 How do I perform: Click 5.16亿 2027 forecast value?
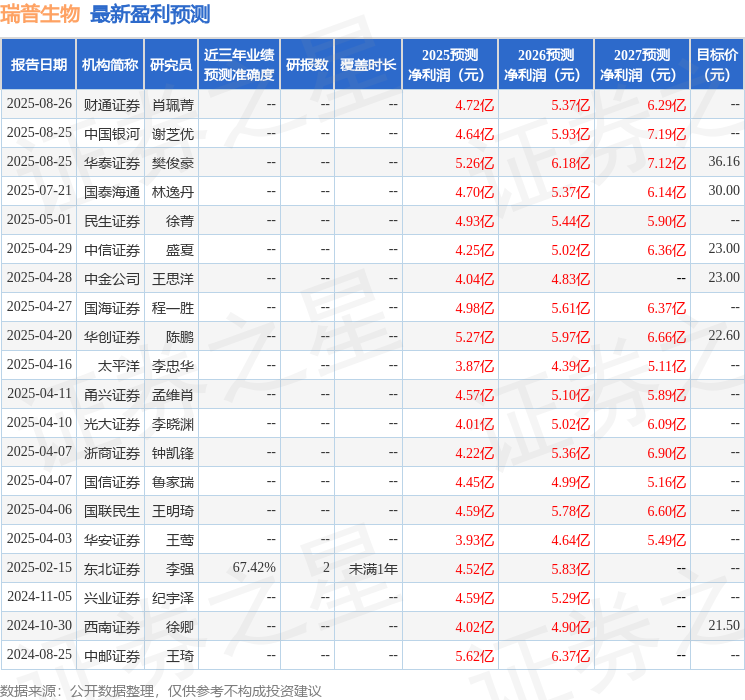point(666,482)
